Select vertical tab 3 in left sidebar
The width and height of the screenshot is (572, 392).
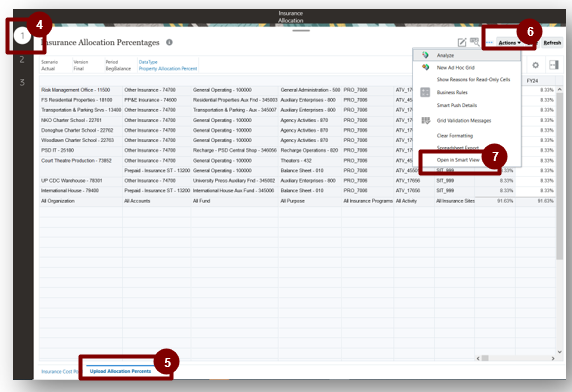(x=22, y=82)
